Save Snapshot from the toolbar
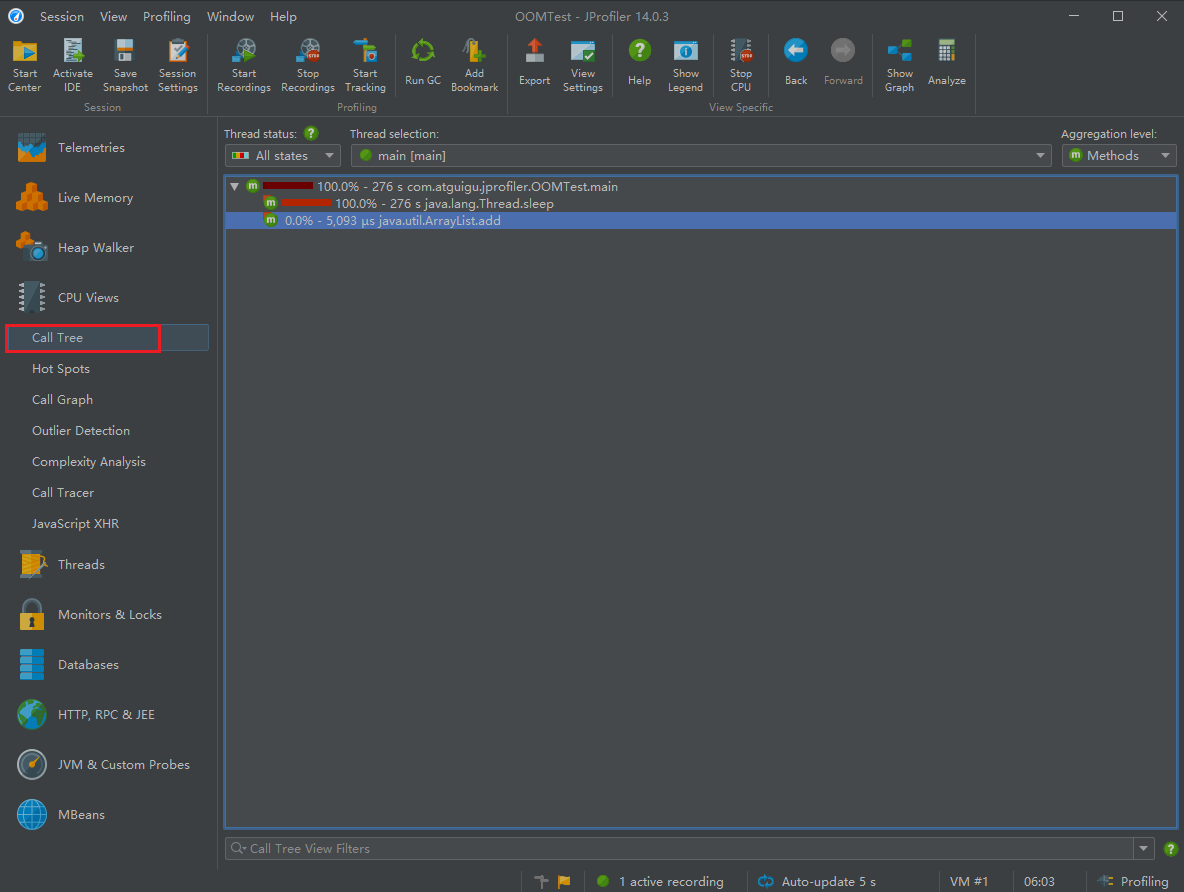Screen dimensions: 1184x892 pyautogui.click(x=125, y=66)
